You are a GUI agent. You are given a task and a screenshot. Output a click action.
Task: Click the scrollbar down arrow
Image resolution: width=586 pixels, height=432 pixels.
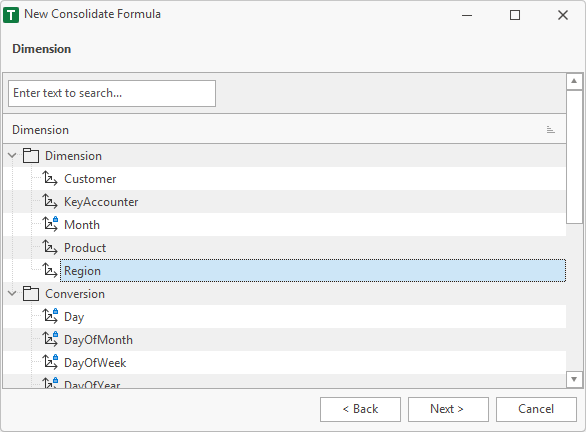coord(574,379)
